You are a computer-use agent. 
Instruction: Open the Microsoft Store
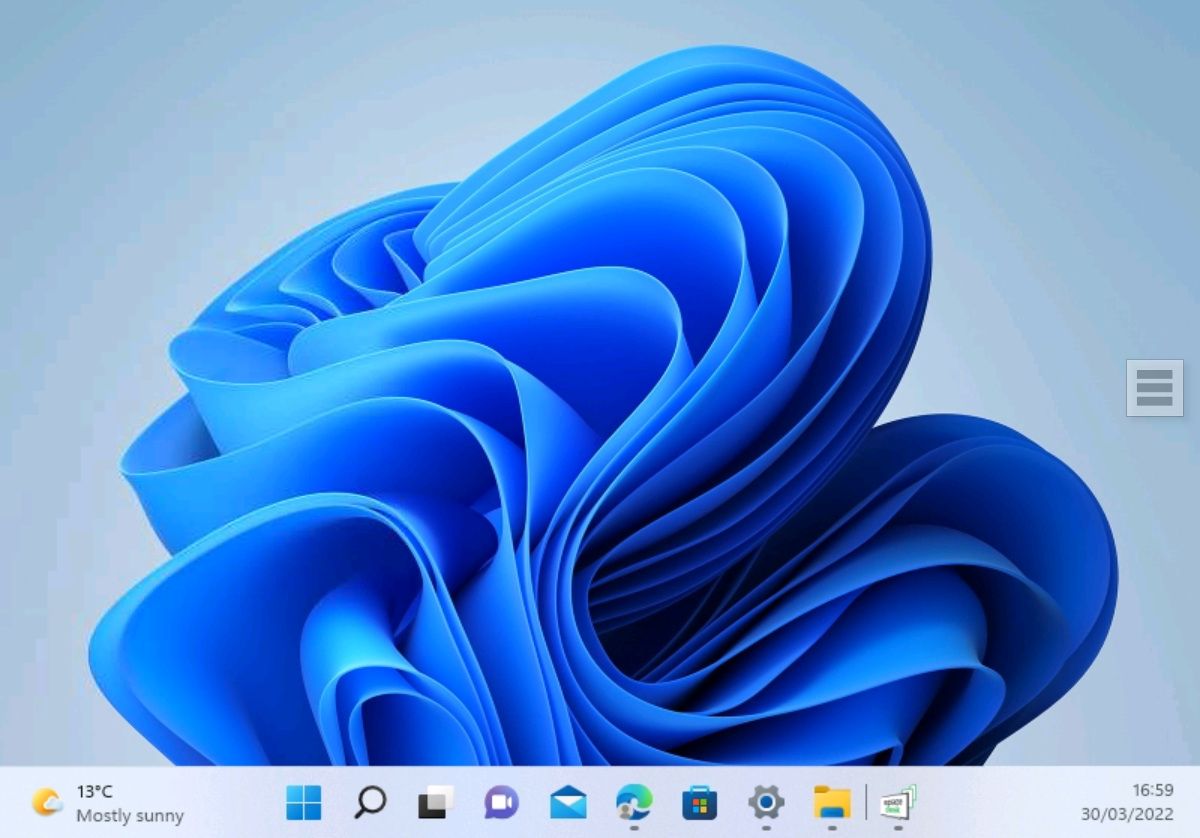tap(698, 803)
